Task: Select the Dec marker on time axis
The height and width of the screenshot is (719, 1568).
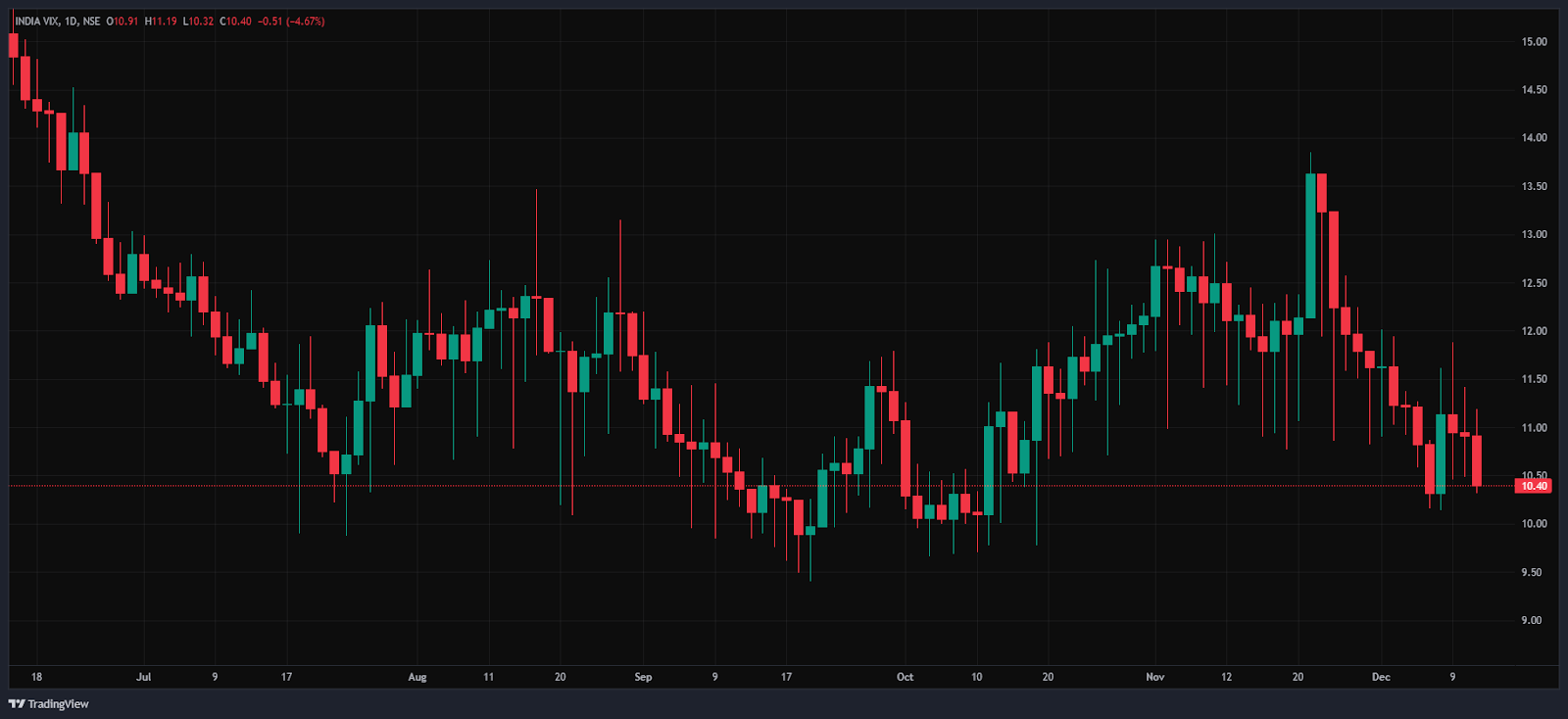Action: pyautogui.click(x=1381, y=677)
